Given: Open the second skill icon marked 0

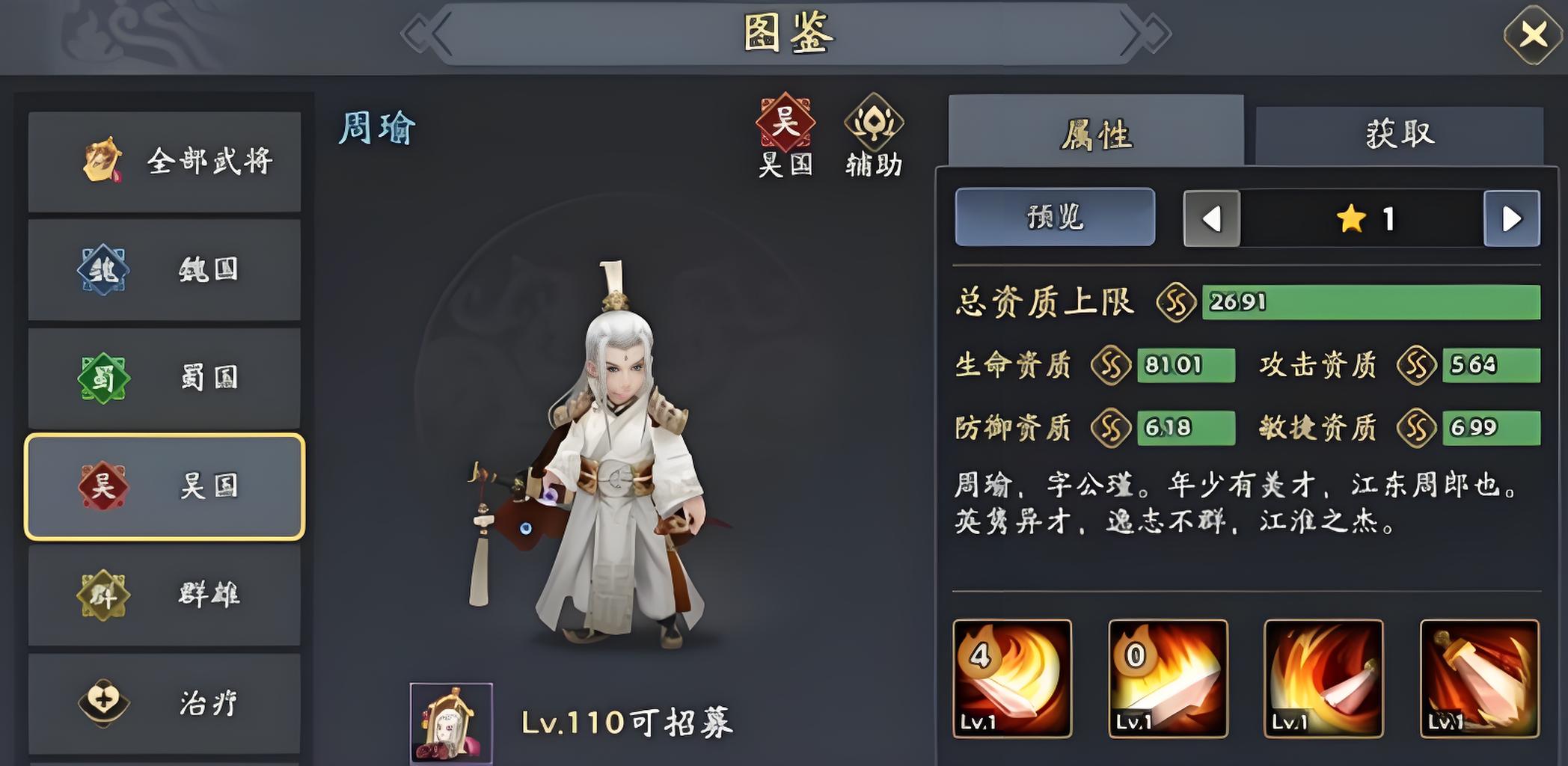Looking at the screenshot, I should point(1168,678).
